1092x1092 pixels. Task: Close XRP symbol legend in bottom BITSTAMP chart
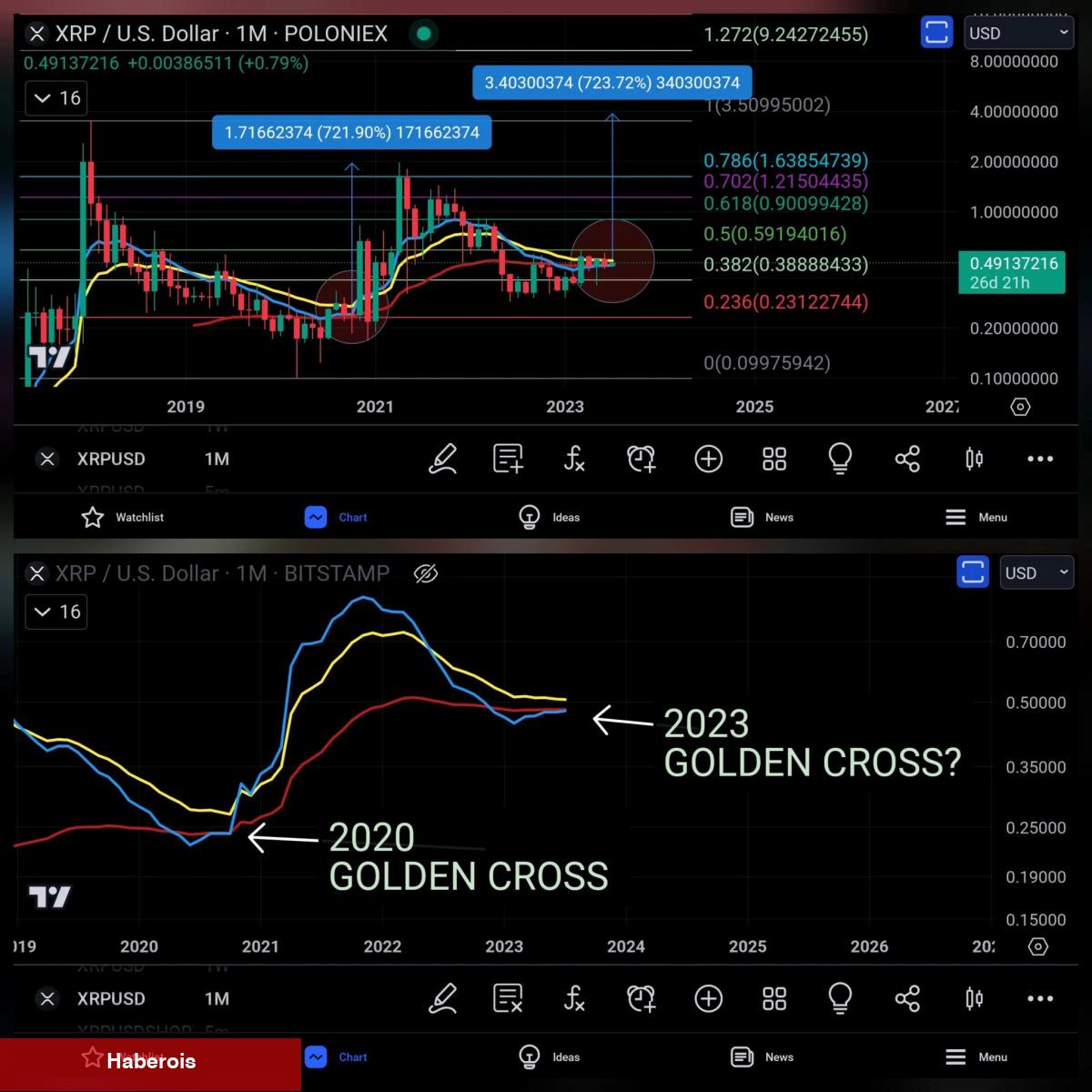(x=36, y=573)
